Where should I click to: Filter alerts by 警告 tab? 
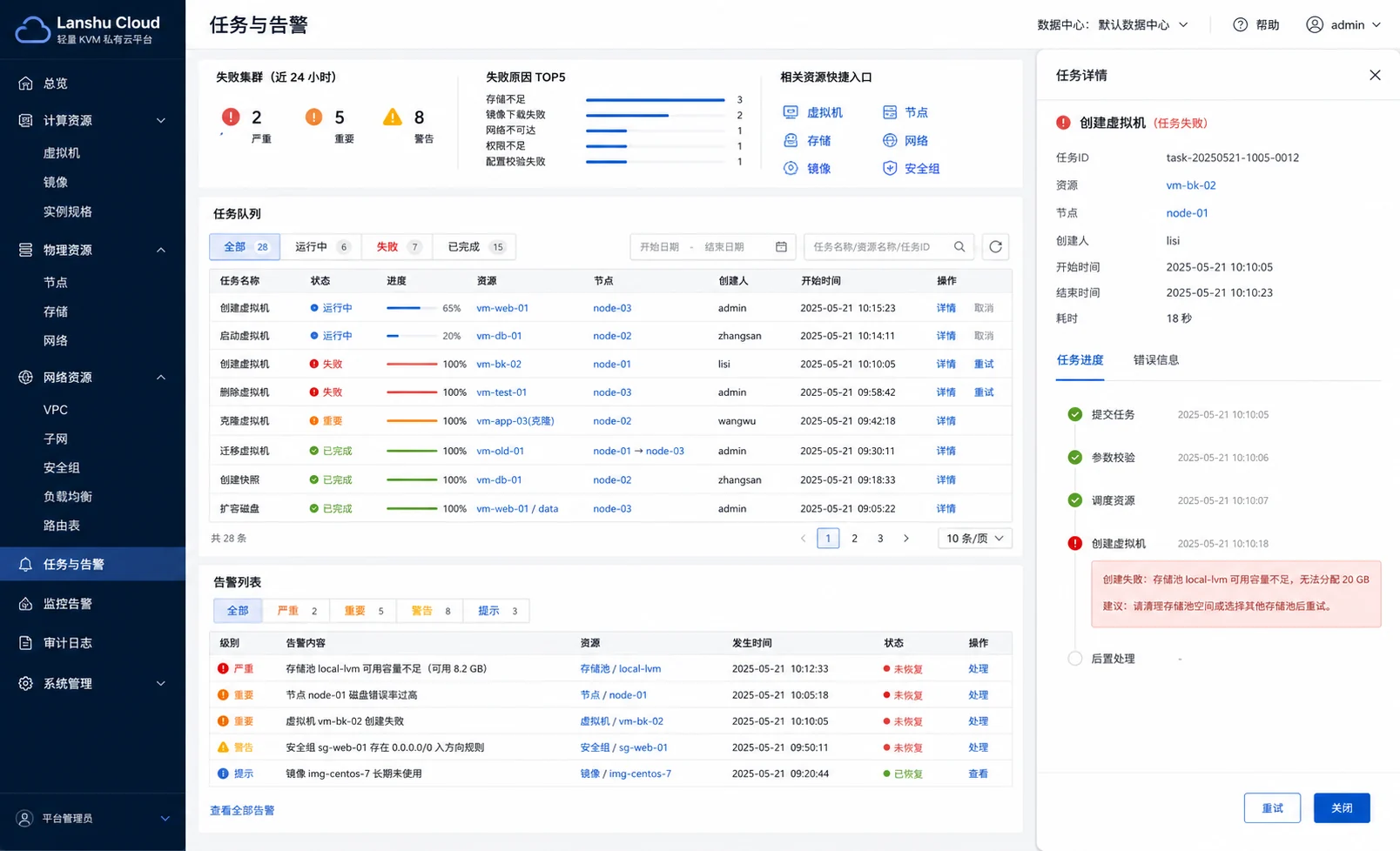[430, 611]
